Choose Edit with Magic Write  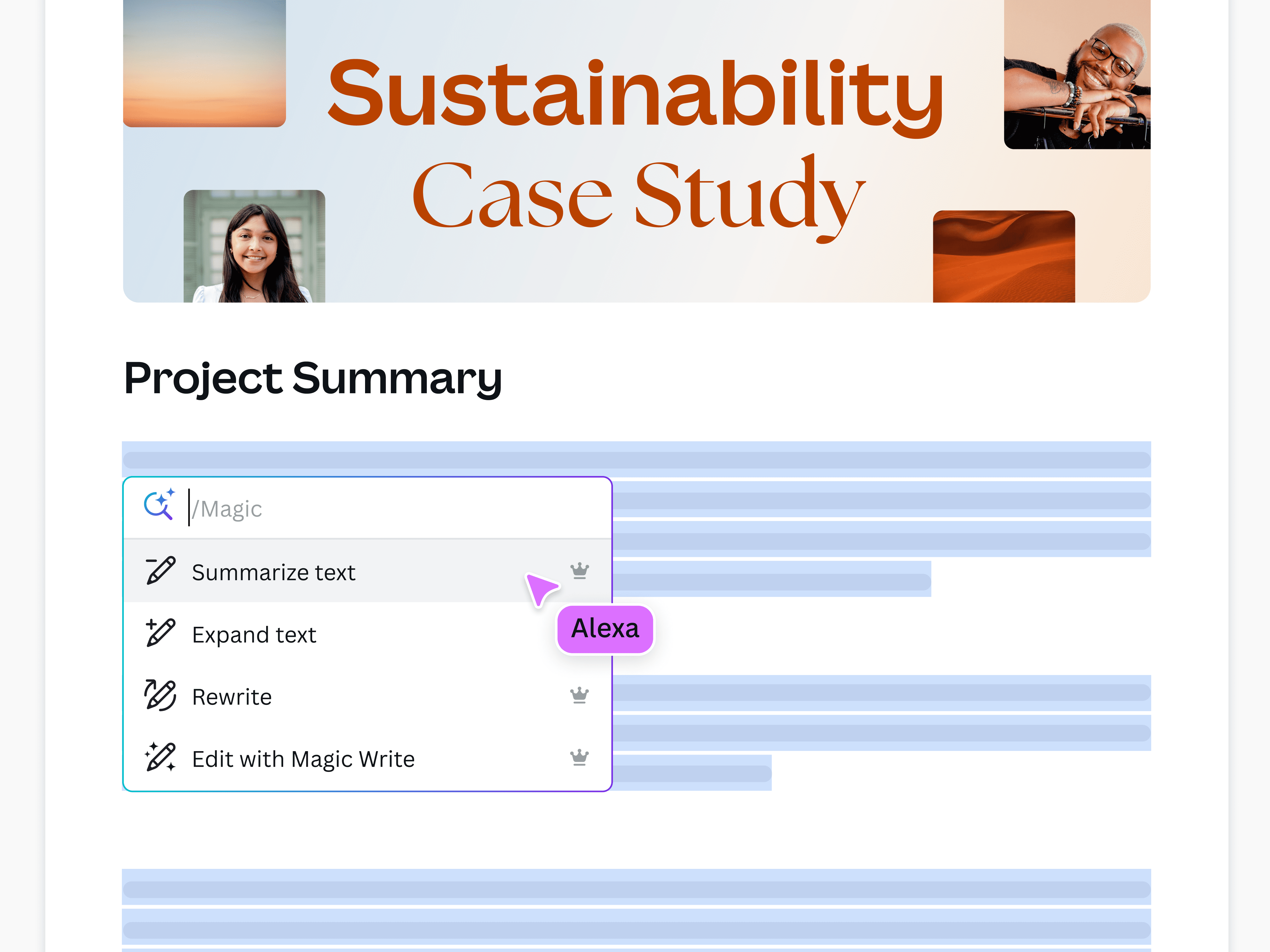tap(303, 759)
